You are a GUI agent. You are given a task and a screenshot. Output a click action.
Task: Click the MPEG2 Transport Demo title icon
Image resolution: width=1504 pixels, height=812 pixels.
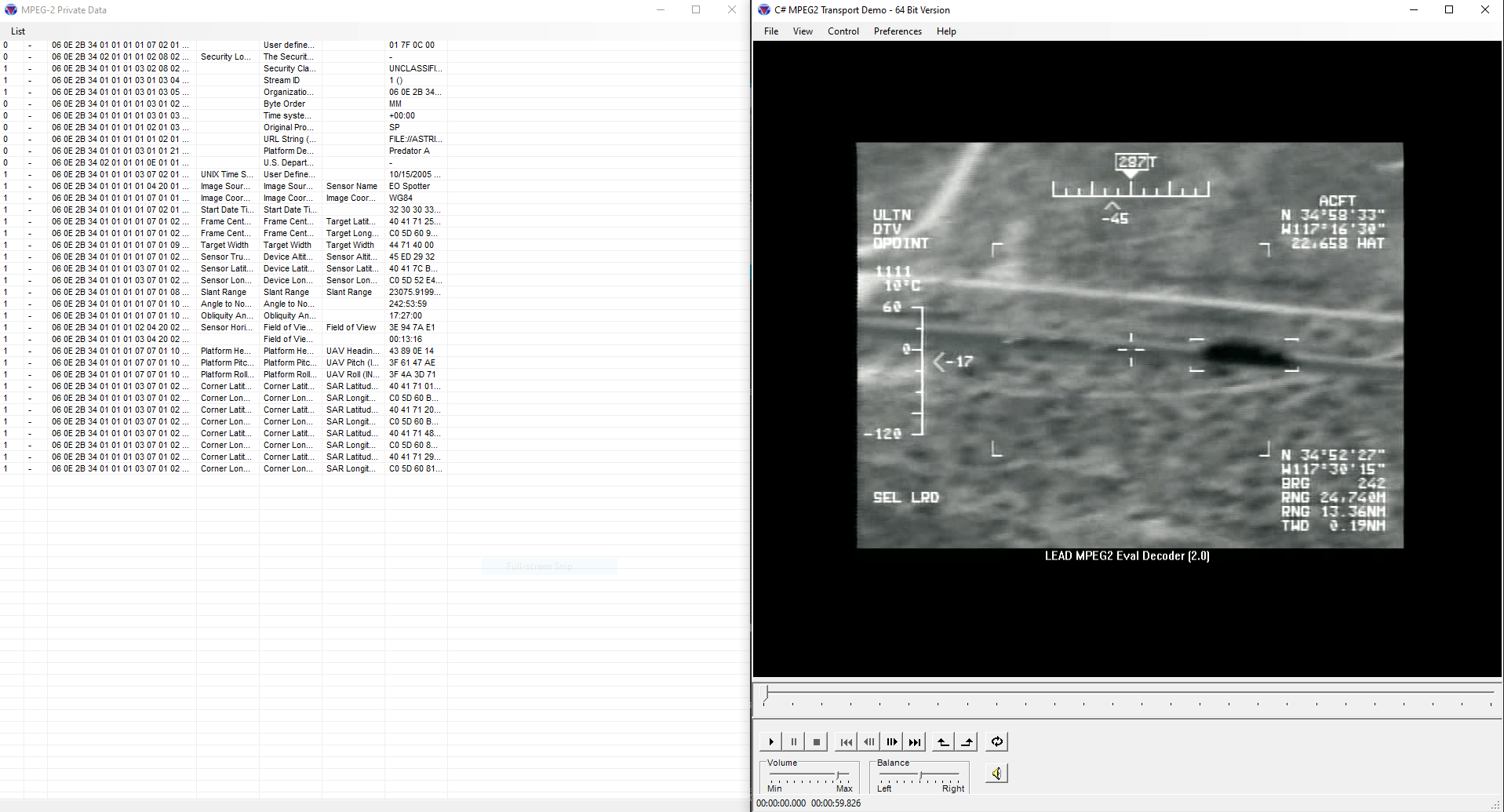764,9
